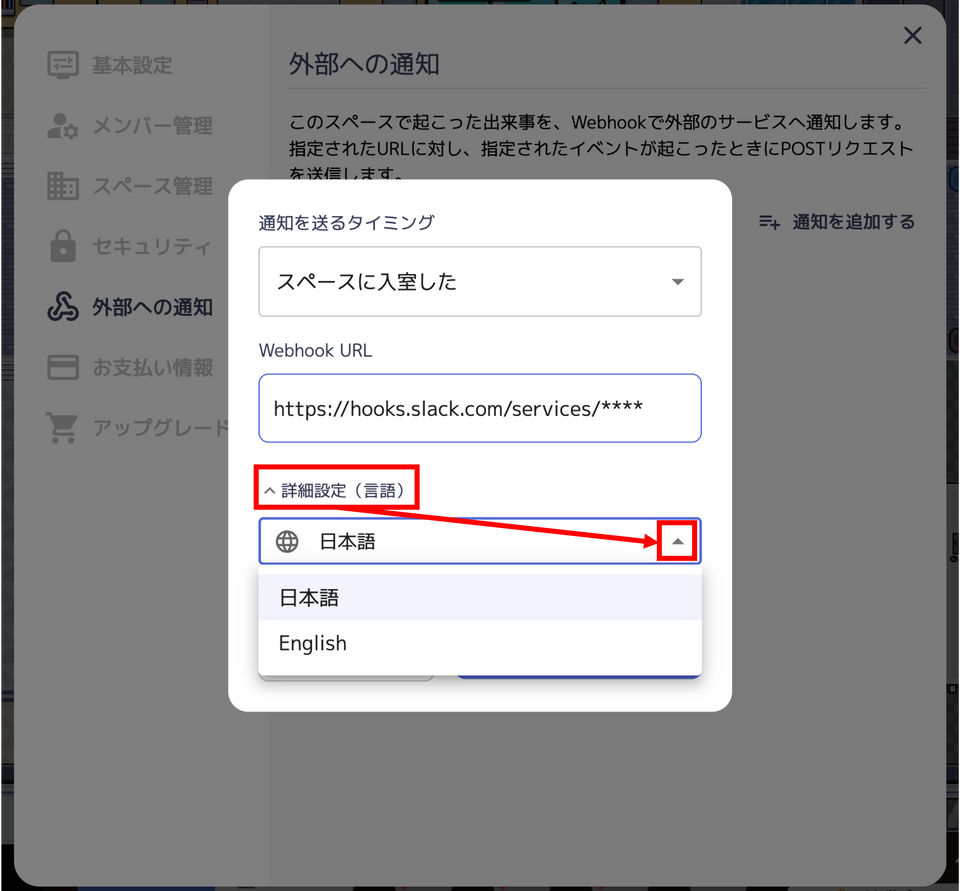Open セキュリティ settings page
Image resolution: width=960 pixels, height=891 pixels.
[x=130, y=246]
